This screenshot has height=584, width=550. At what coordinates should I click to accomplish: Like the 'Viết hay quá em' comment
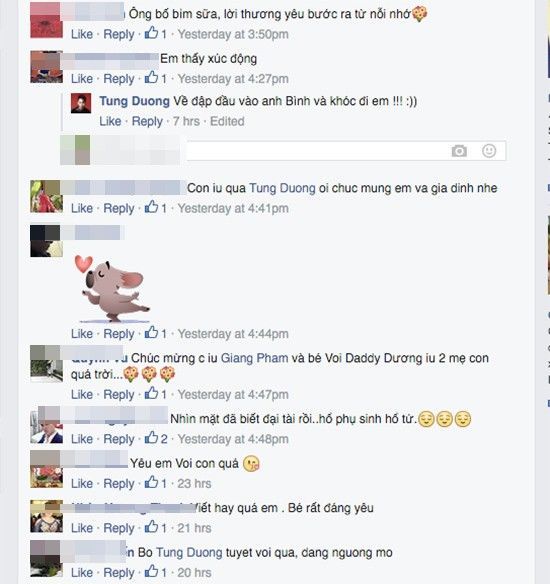click(82, 528)
